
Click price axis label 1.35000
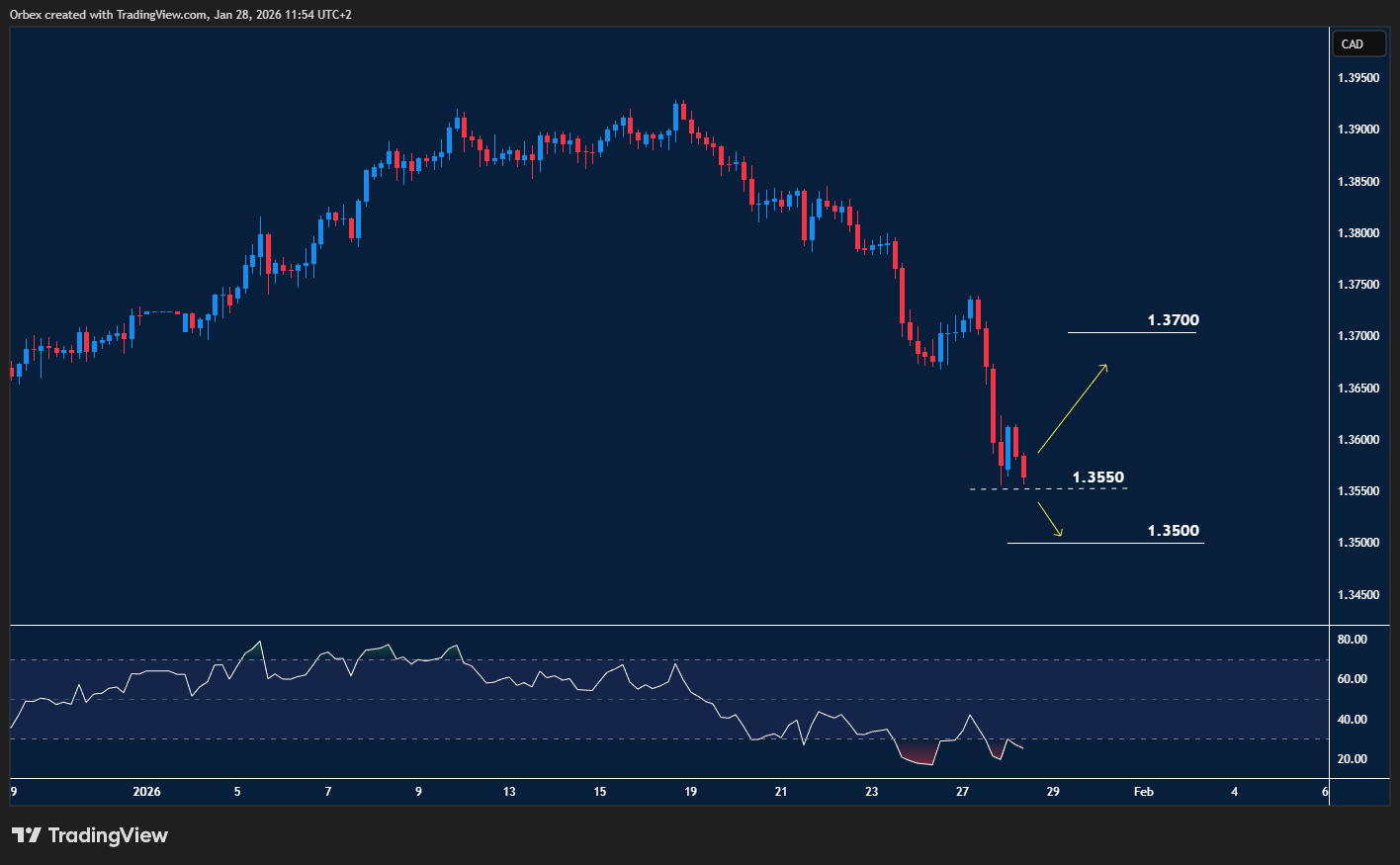pos(1358,543)
